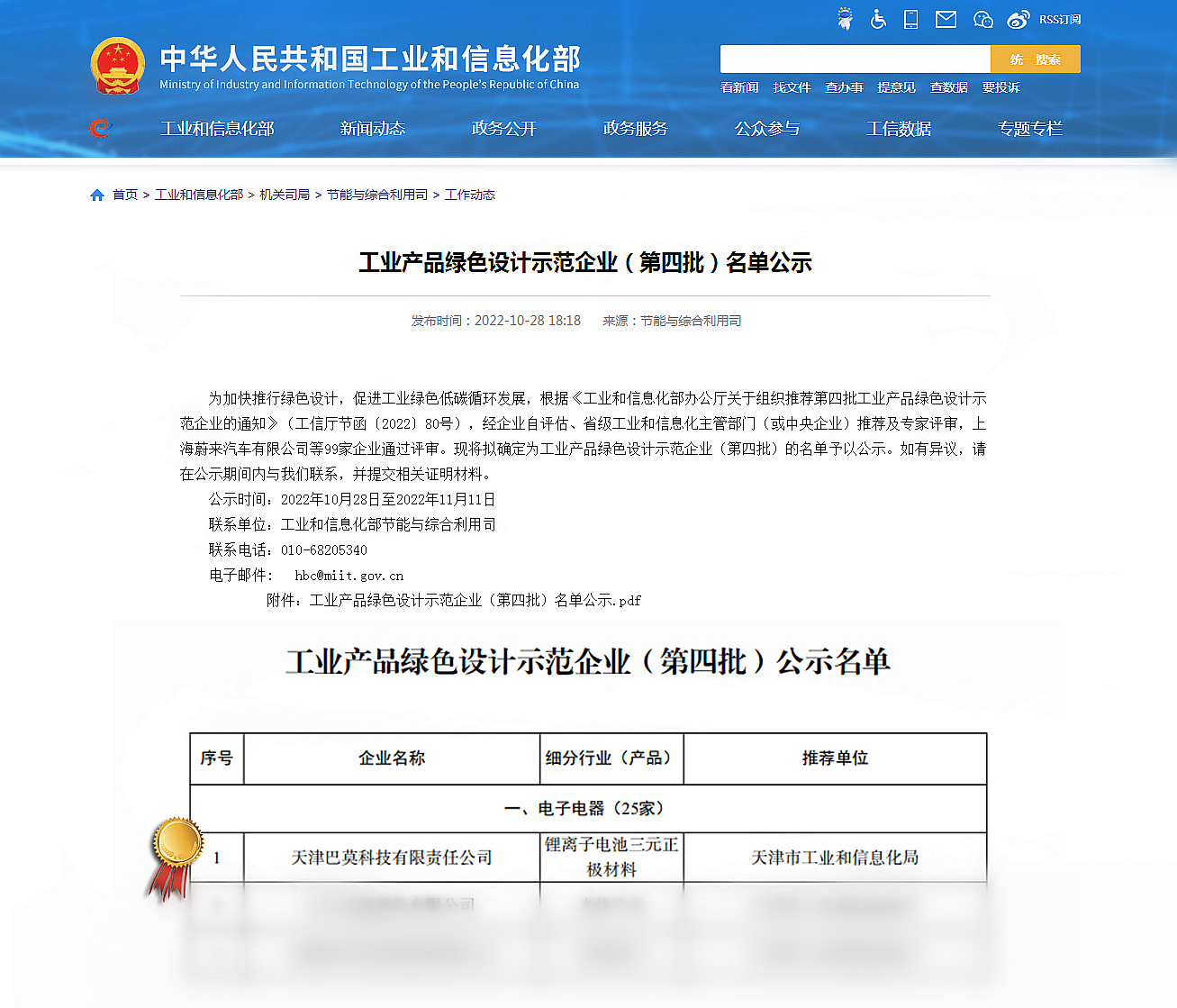Open the 政务公开 navigation menu
This screenshot has height=1008, width=1177.
click(x=503, y=129)
